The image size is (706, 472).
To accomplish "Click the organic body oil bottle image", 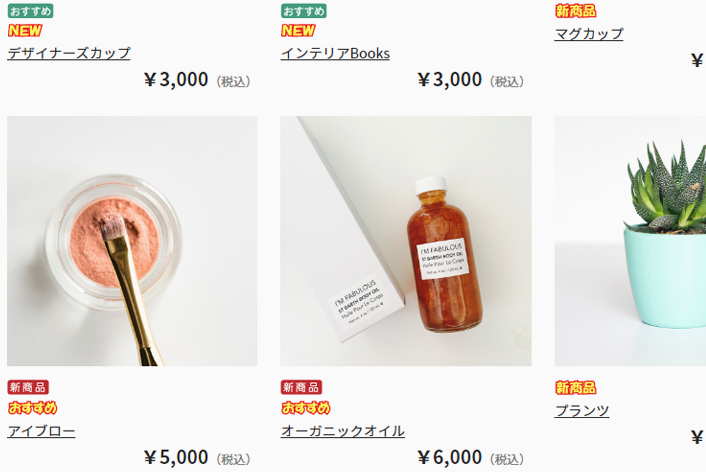I will (406, 241).
